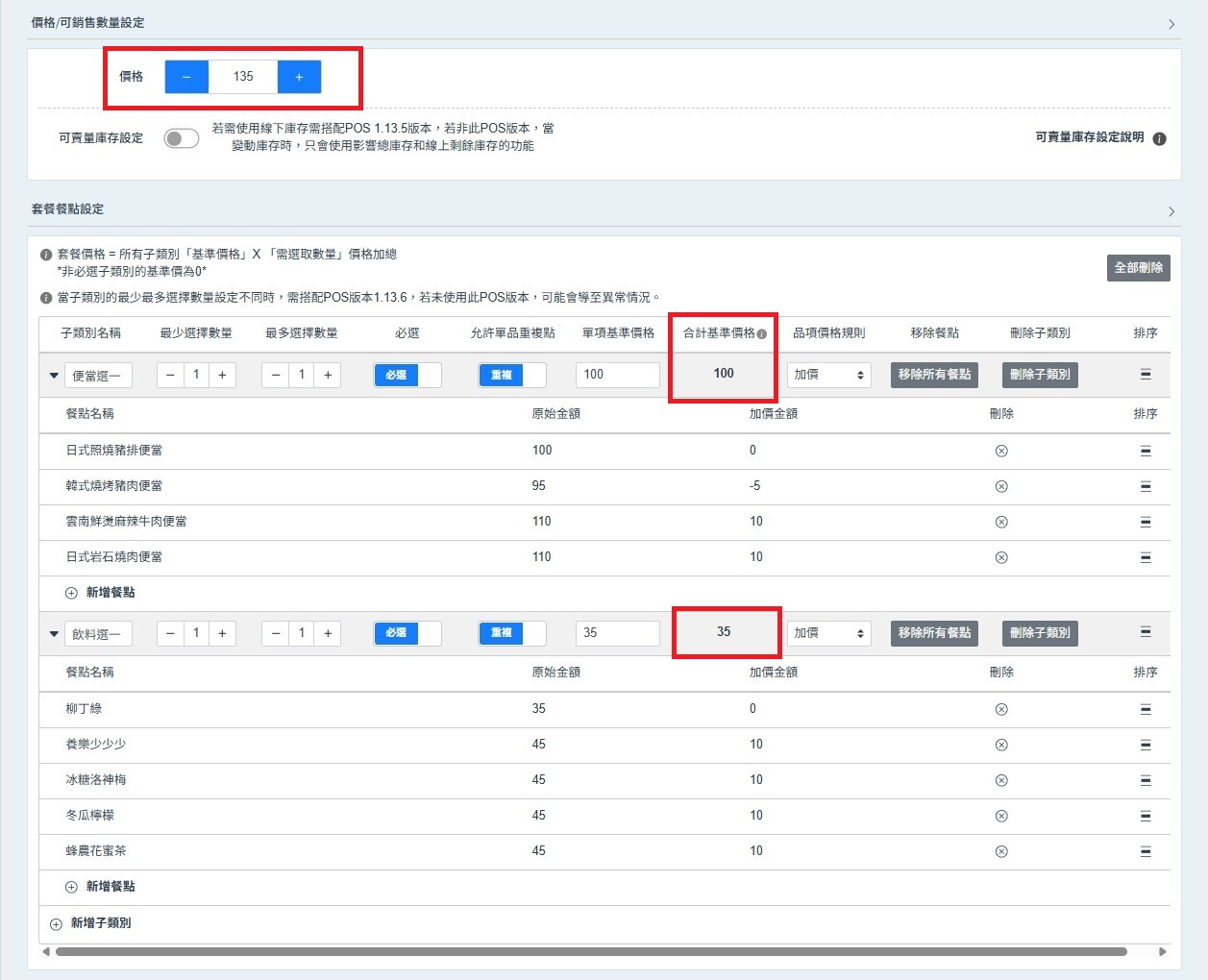Click 刪除子類別 for 便當選一

(x=1039, y=375)
